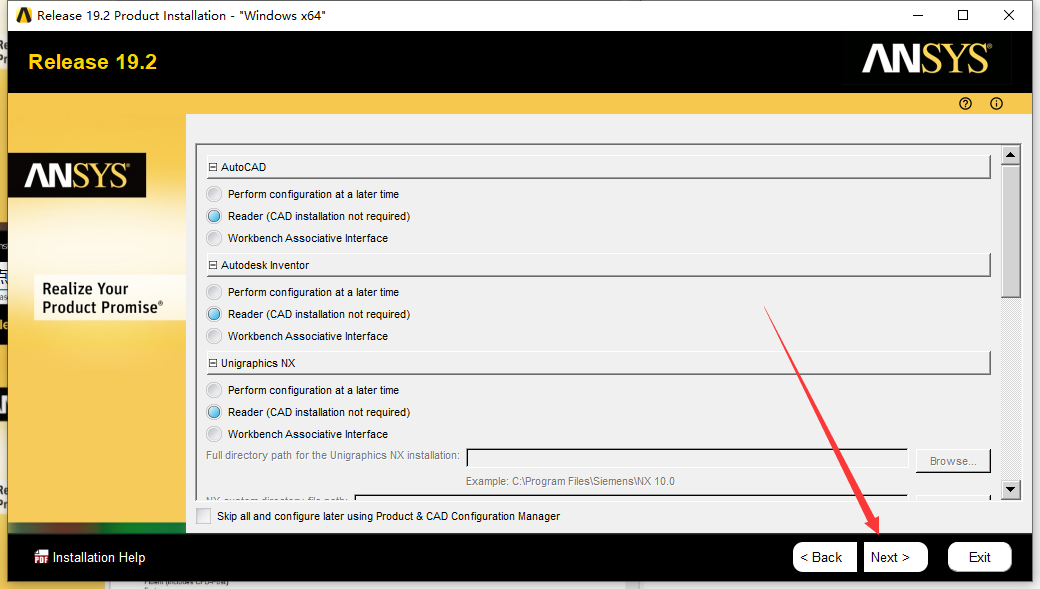1040x589 pixels.
Task: Collapse the Unigraphics NX section
Action: point(212,363)
